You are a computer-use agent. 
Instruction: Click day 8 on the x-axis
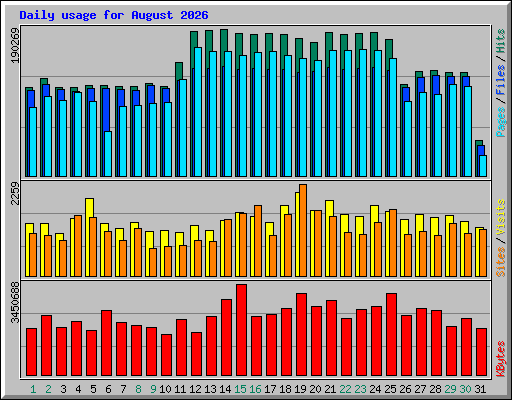(x=138, y=389)
